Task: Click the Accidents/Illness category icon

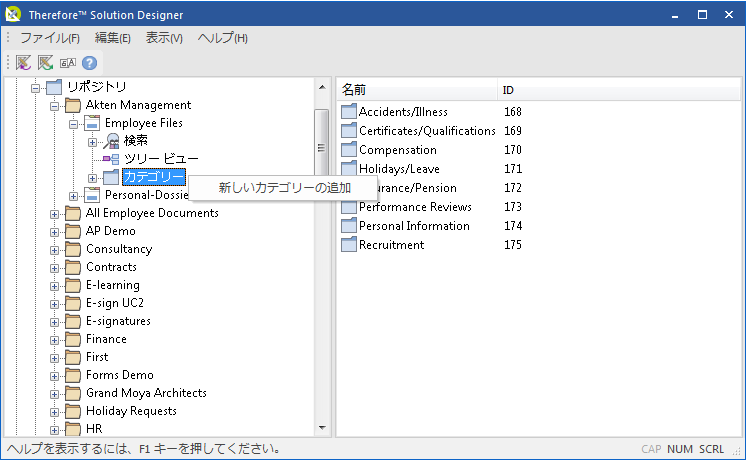Action: (349, 111)
